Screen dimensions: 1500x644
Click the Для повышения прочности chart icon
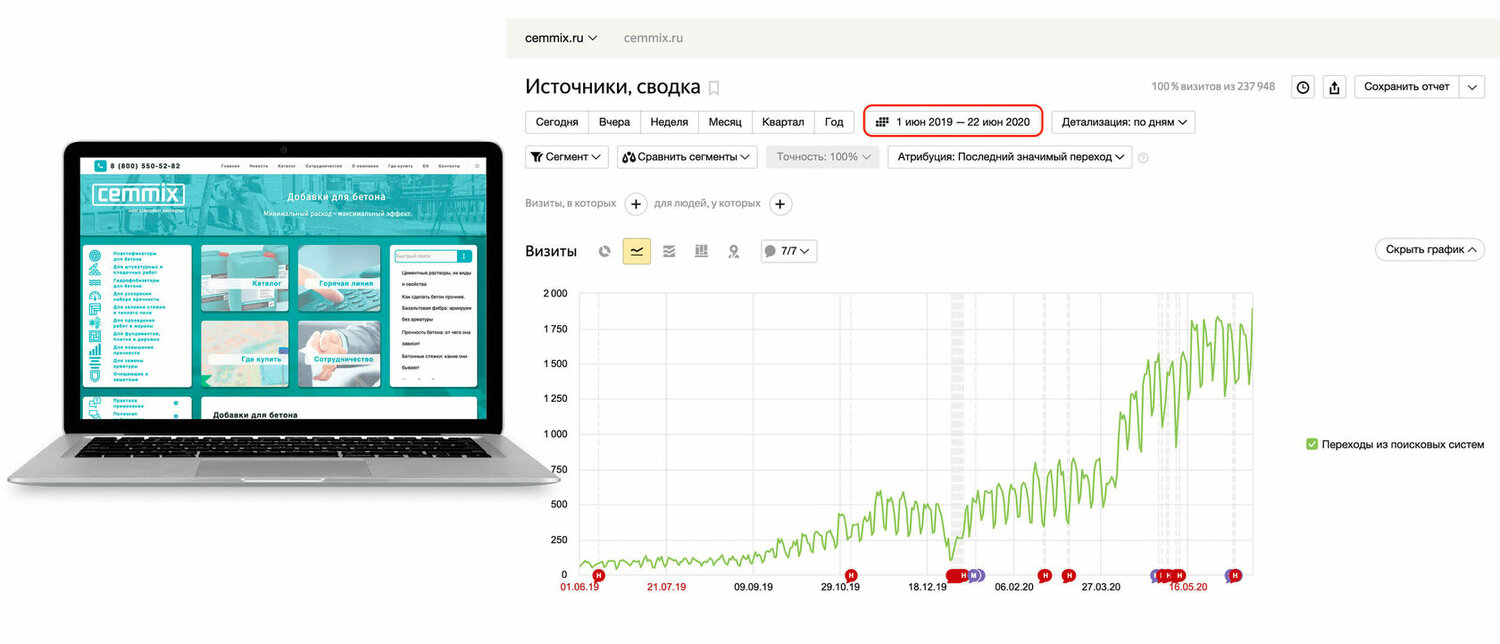(x=95, y=350)
